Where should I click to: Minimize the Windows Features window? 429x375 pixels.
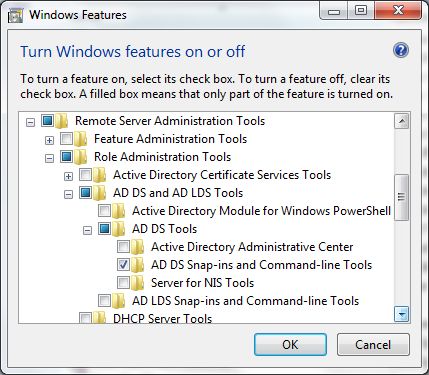pos(334,11)
